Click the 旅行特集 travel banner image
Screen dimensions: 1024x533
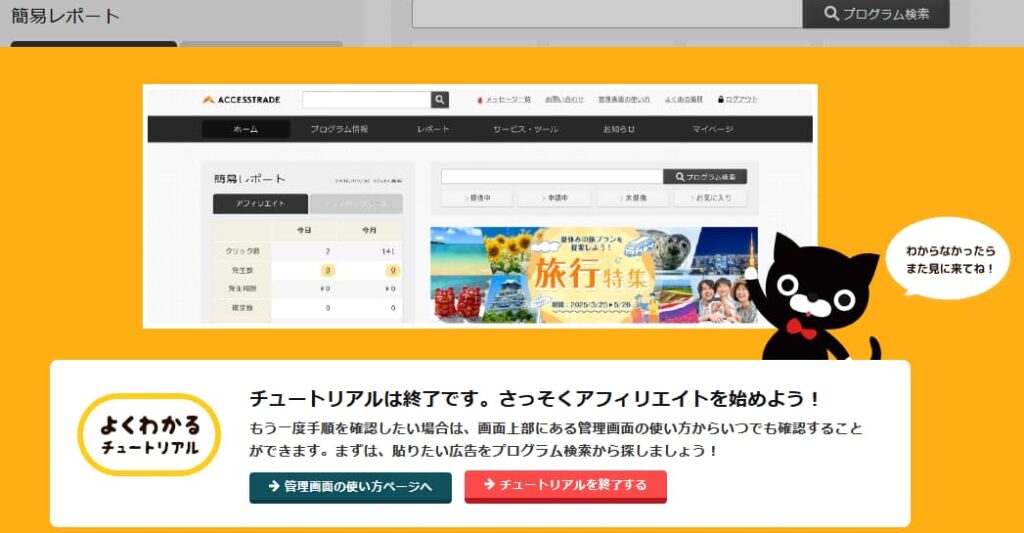[594, 274]
